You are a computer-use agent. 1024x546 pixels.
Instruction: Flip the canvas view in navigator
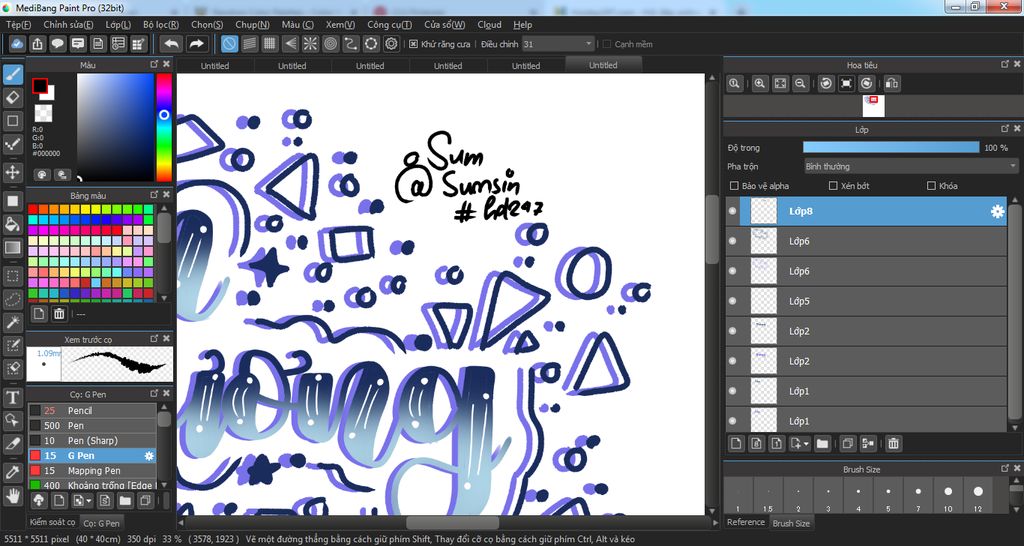point(891,84)
